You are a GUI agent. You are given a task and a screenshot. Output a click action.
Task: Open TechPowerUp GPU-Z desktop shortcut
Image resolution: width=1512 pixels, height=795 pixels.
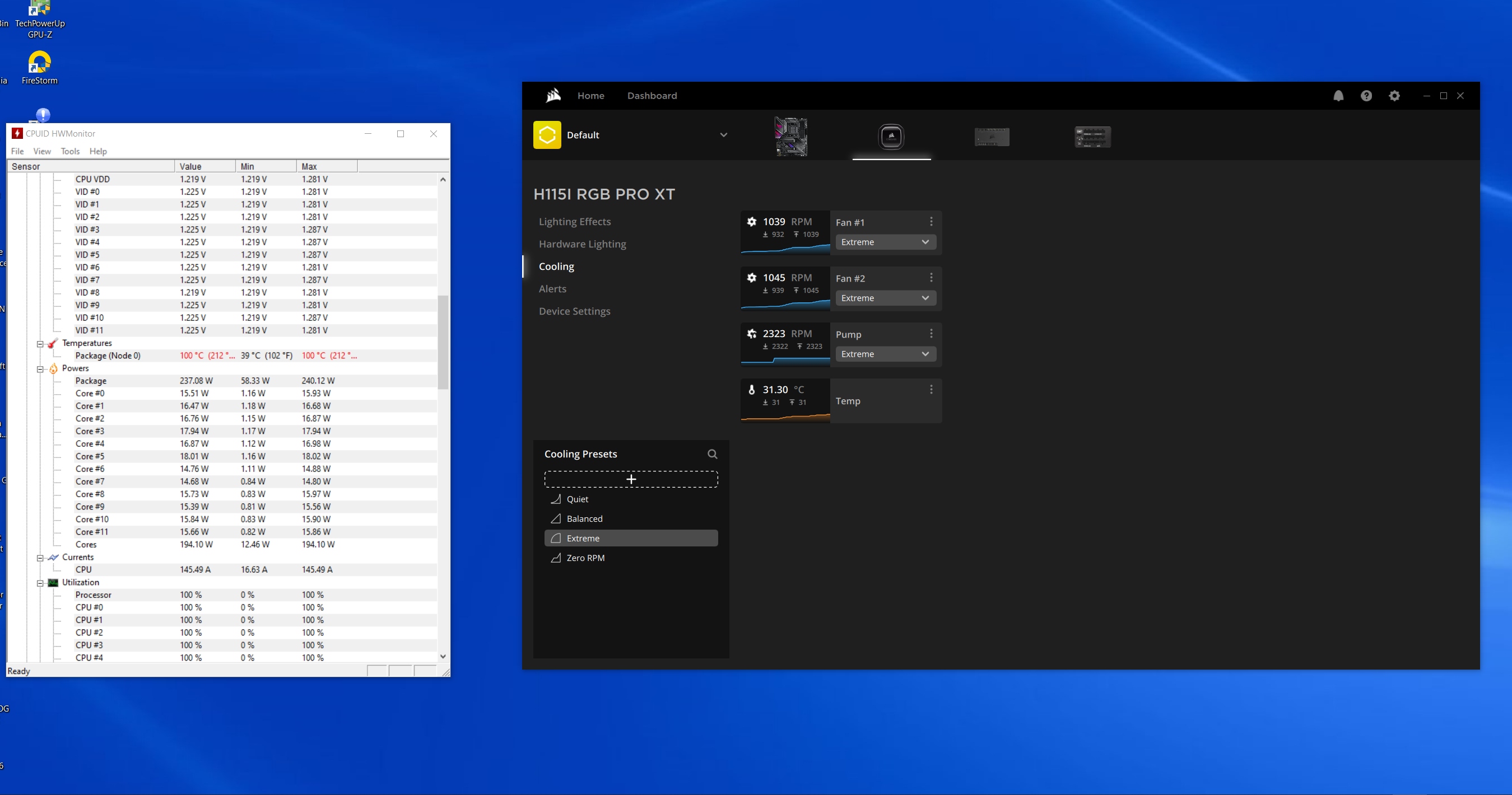pos(39,20)
